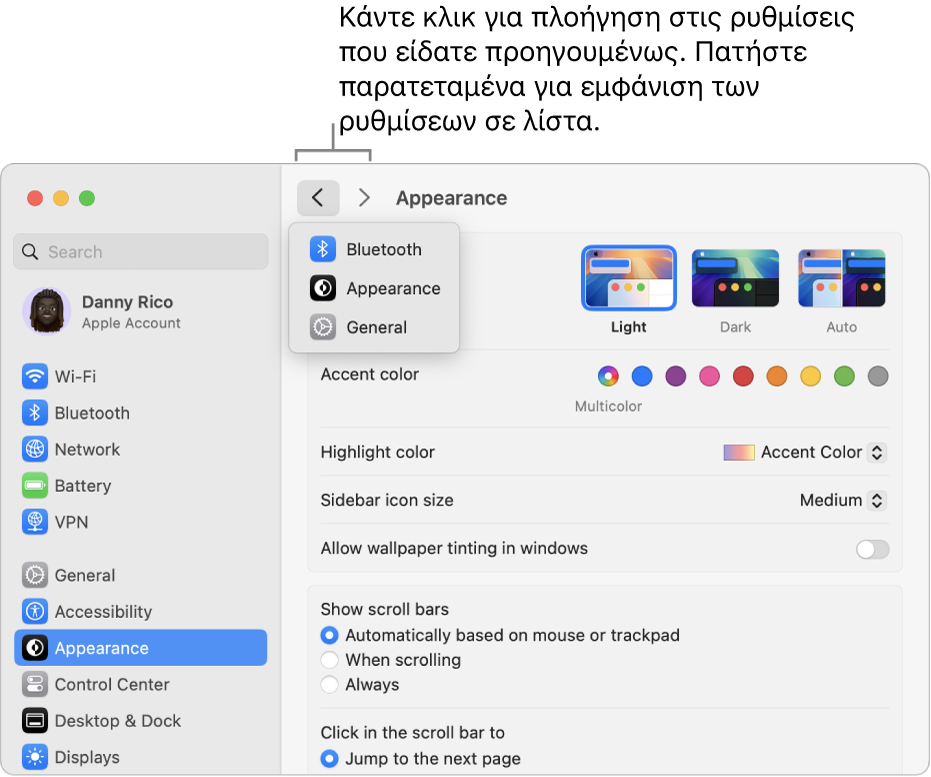Choose Light appearance thumbnail
Screen dimensions: 931x777
[629, 278]
